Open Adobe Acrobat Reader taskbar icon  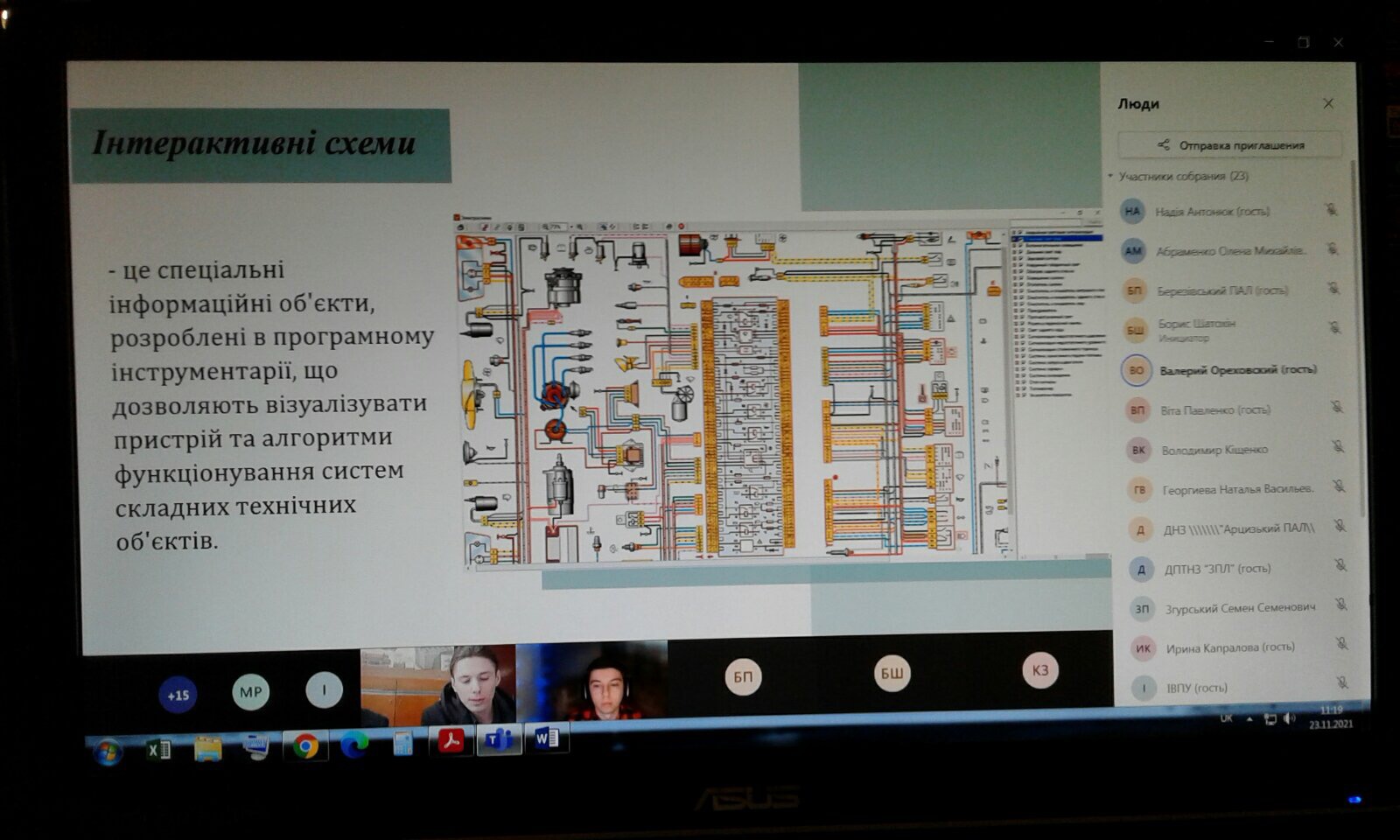451,742
